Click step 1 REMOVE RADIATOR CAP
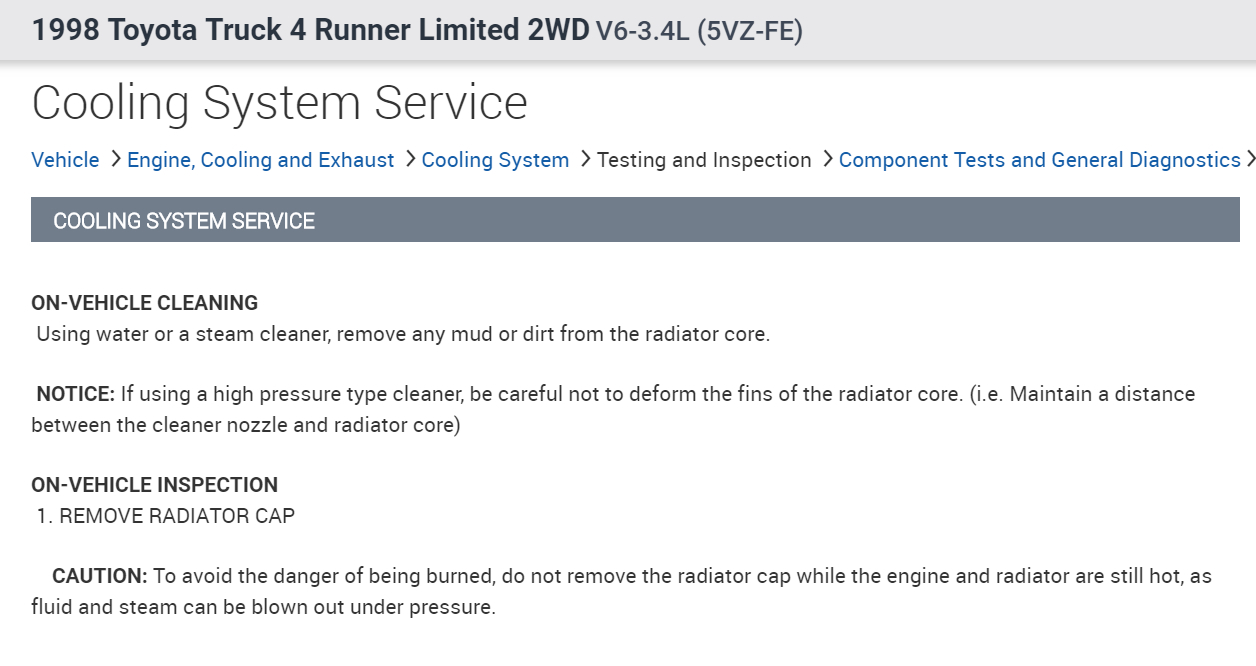Viewport: 1256px width, 666px height. coord(166,516)
